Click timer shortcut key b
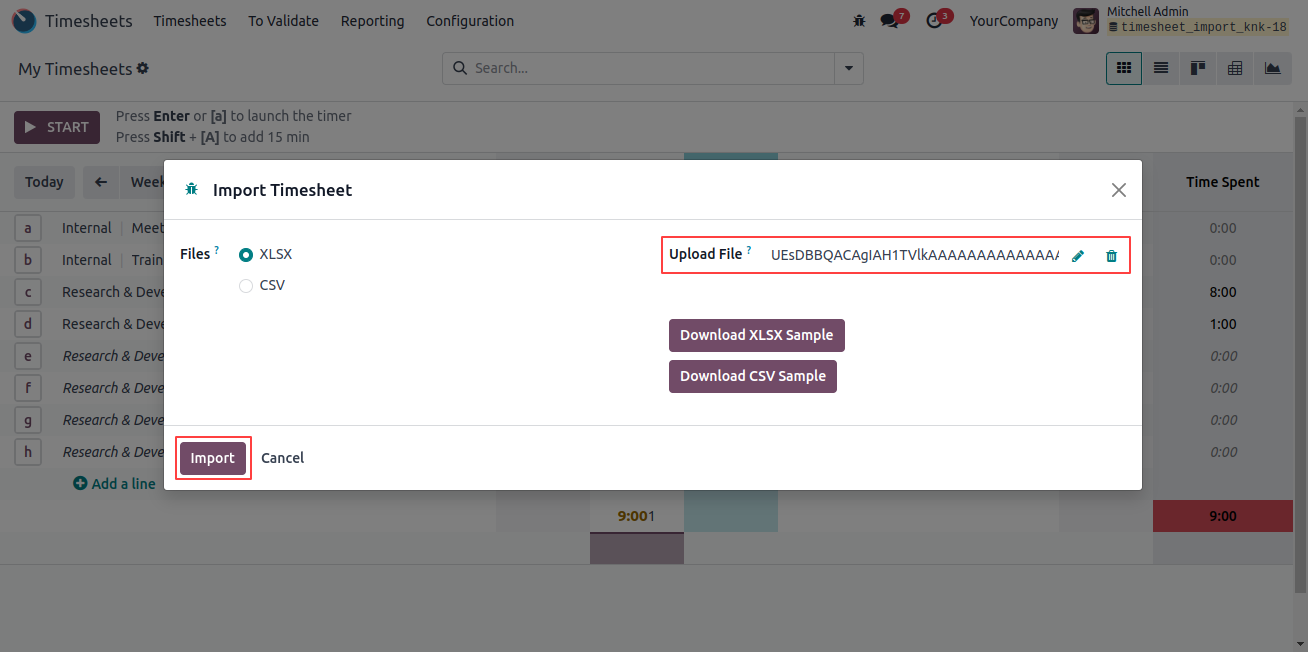Image resolution: width=1308 pixels, height=652 pixels. [27, 260]
